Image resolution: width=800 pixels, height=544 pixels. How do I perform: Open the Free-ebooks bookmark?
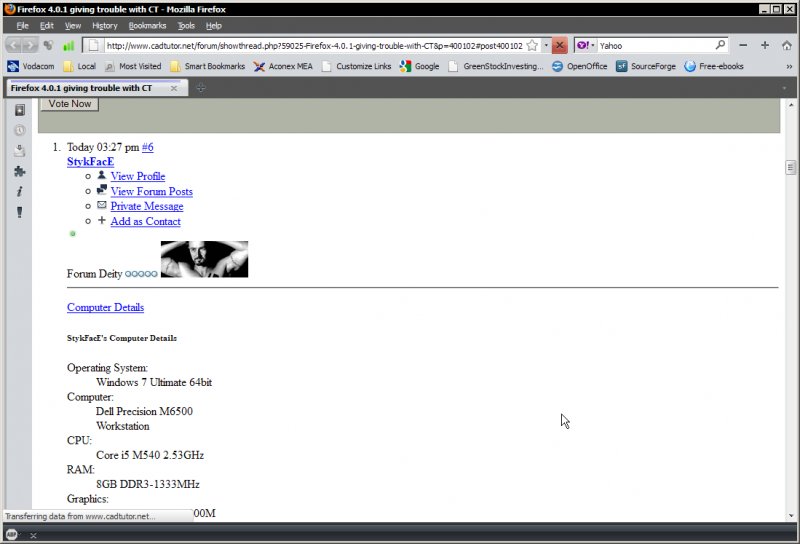(x=714, y=66)
